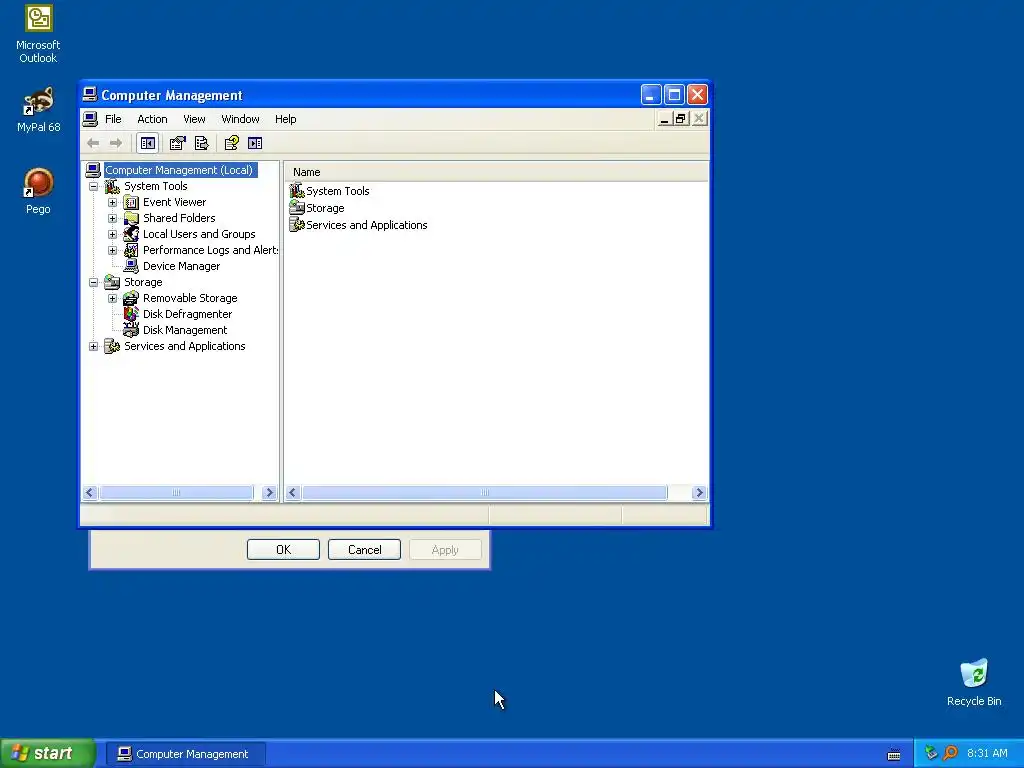Click tree pane scroll right arrow

point(269,493)
